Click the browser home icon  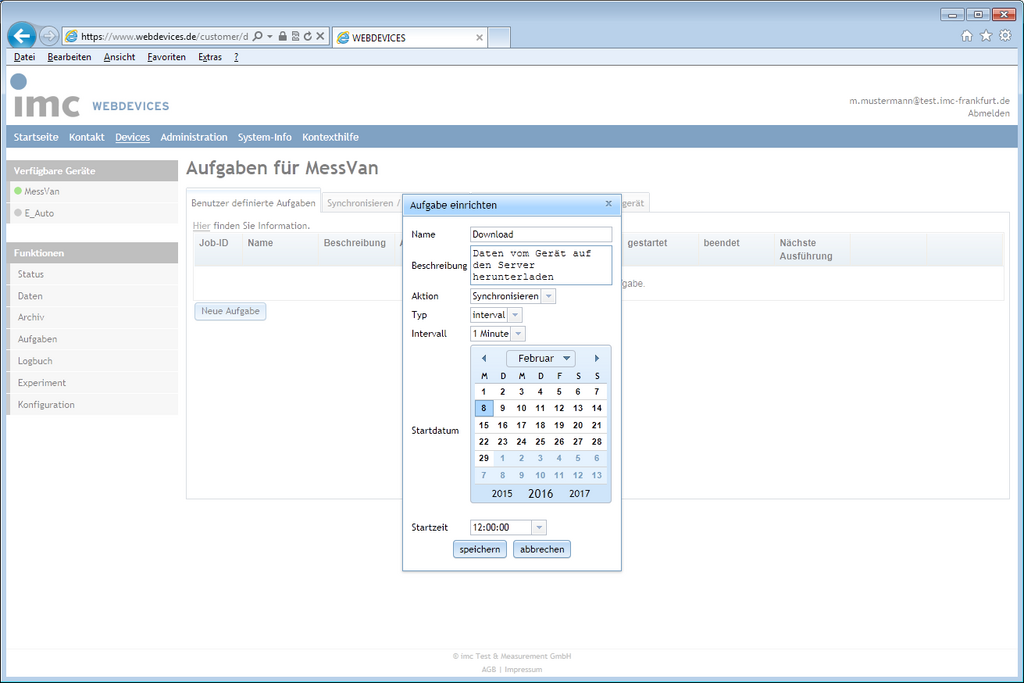point(967,36)
